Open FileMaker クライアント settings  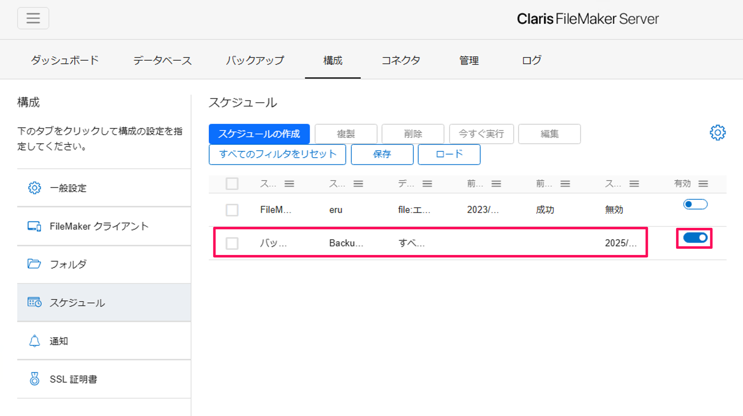pos(104,226)
